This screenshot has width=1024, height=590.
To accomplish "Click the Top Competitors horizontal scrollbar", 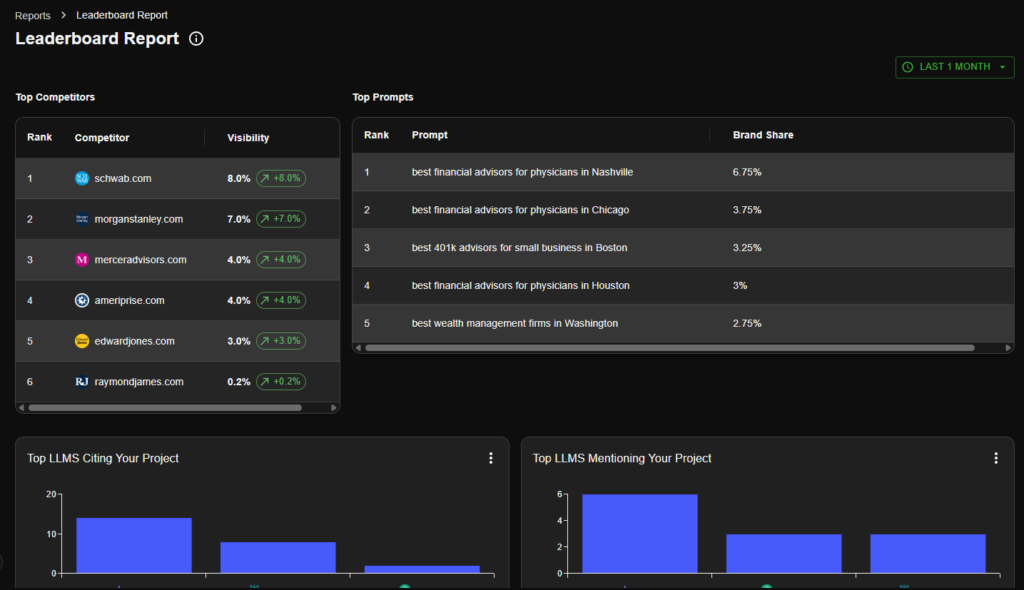I will pyautogui.click(x=165, y=408).
